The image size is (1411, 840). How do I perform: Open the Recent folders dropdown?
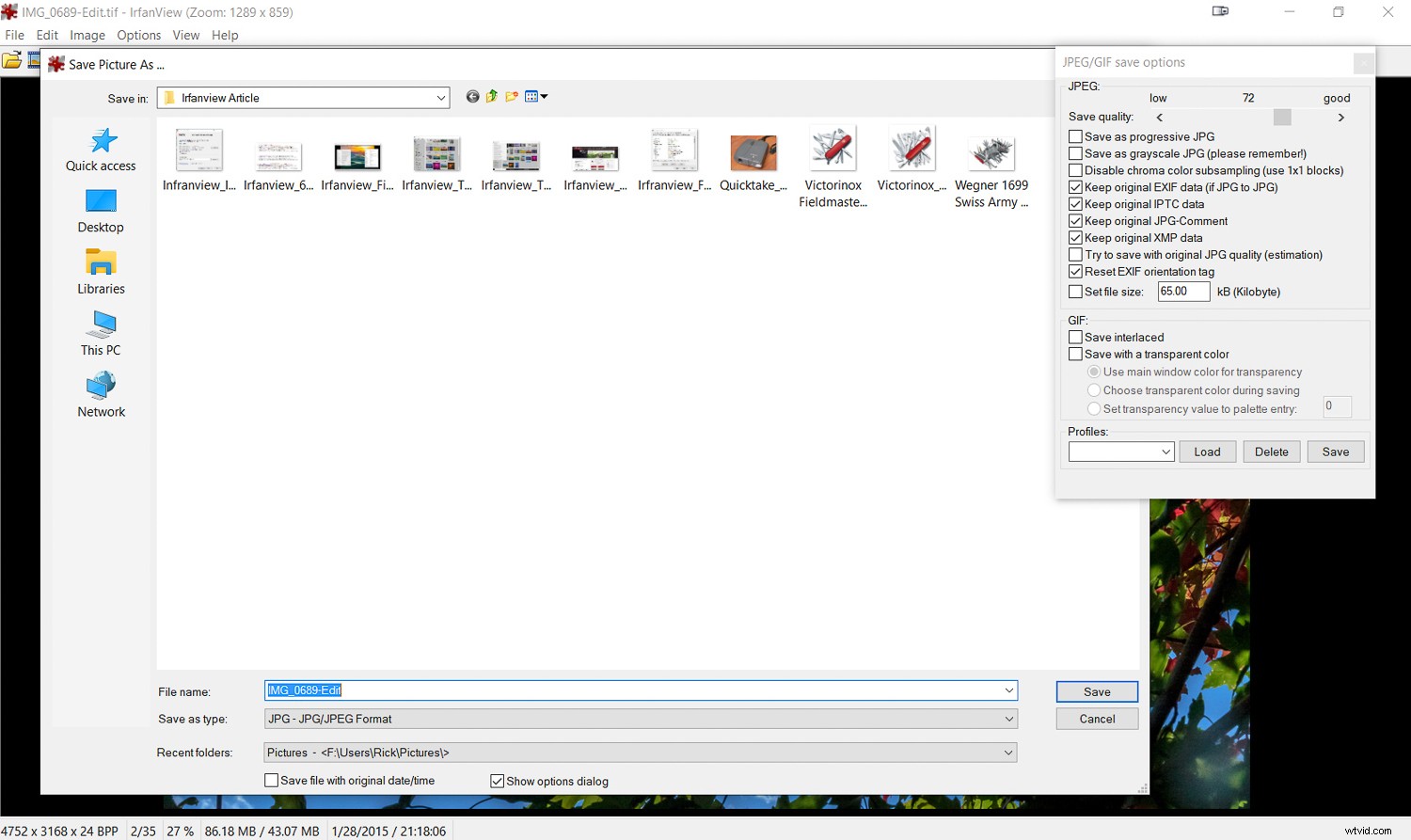click(x=1008, y=752)
